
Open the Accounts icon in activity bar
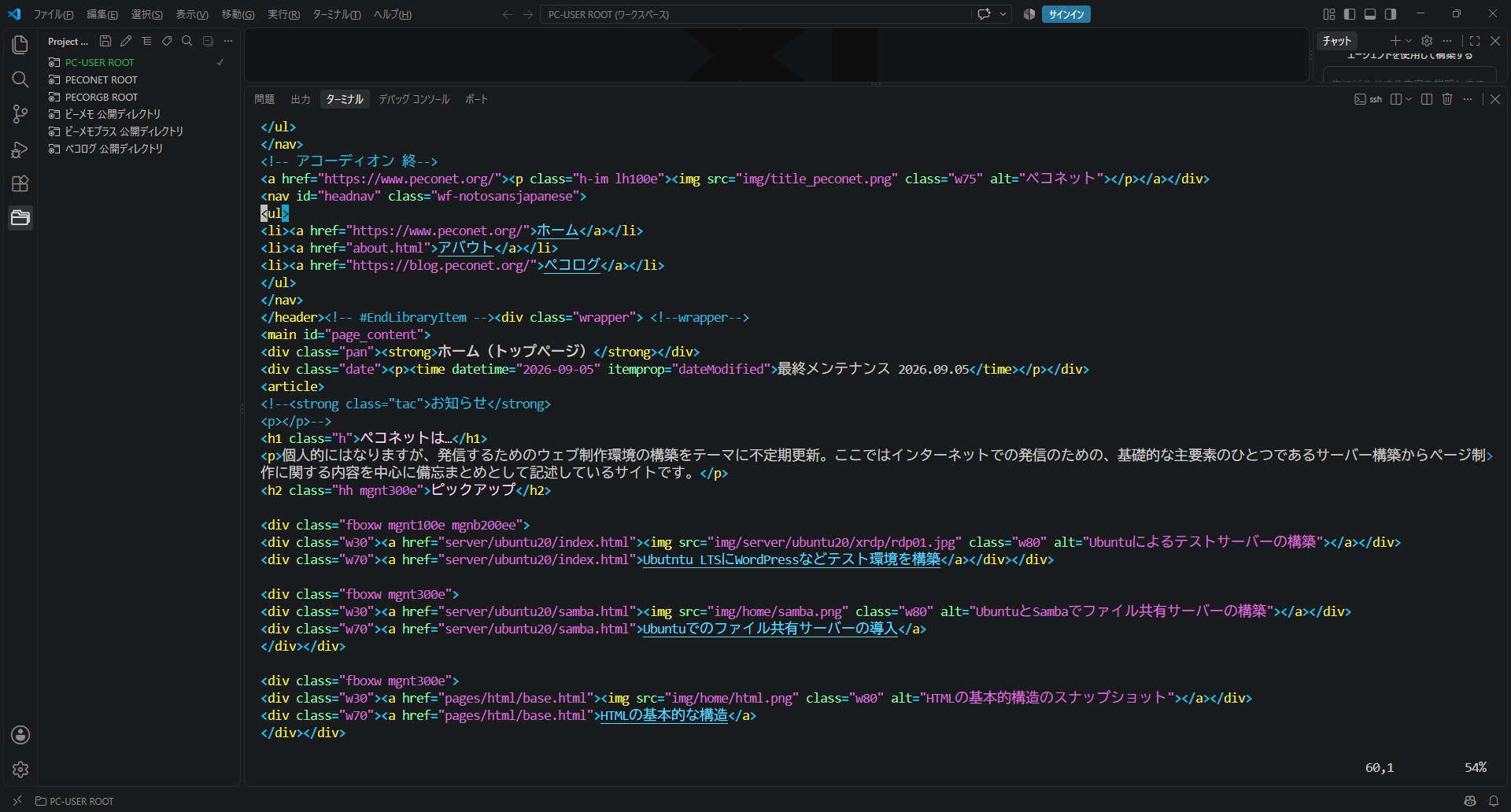coord(20,735)
